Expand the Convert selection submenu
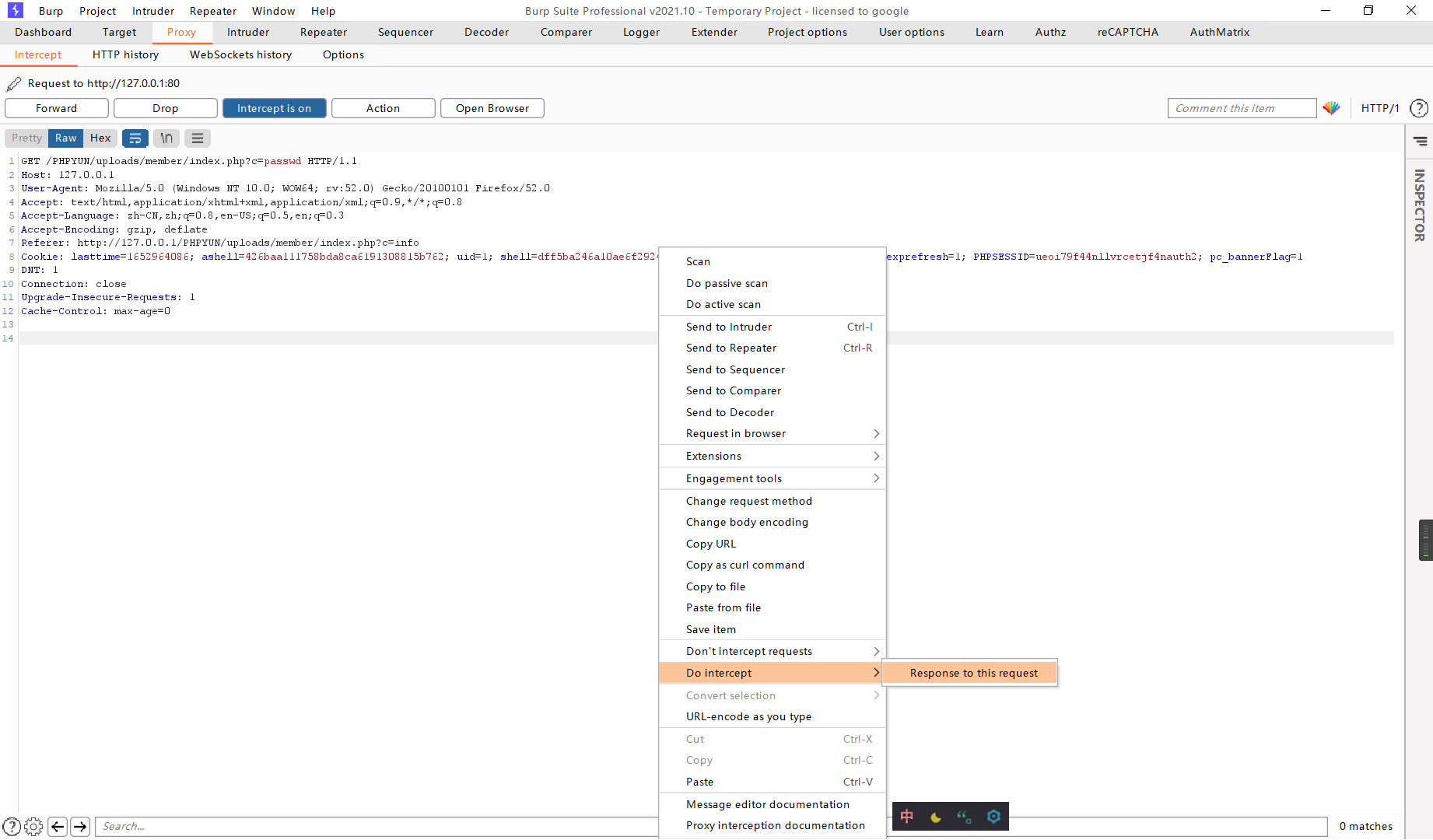 coord(773,695)
